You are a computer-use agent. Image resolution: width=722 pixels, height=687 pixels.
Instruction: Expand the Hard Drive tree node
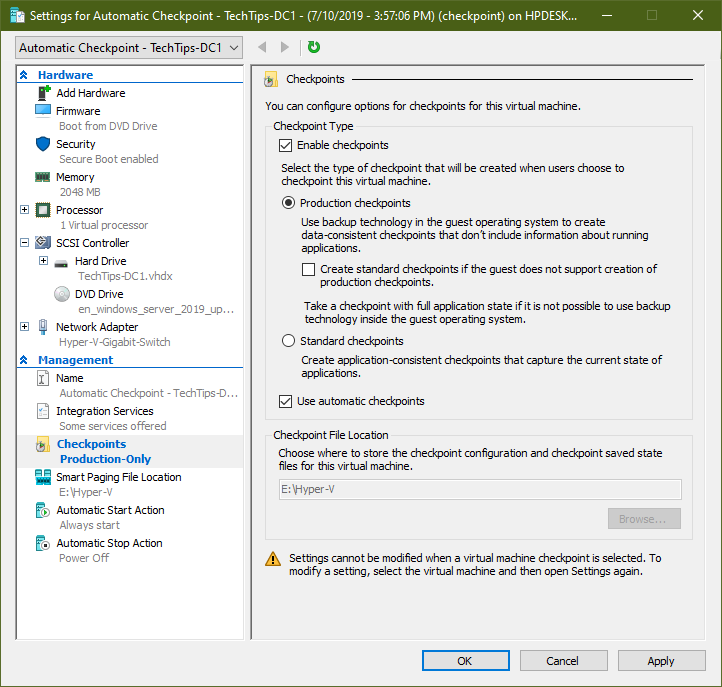click(x=43, y=261)
